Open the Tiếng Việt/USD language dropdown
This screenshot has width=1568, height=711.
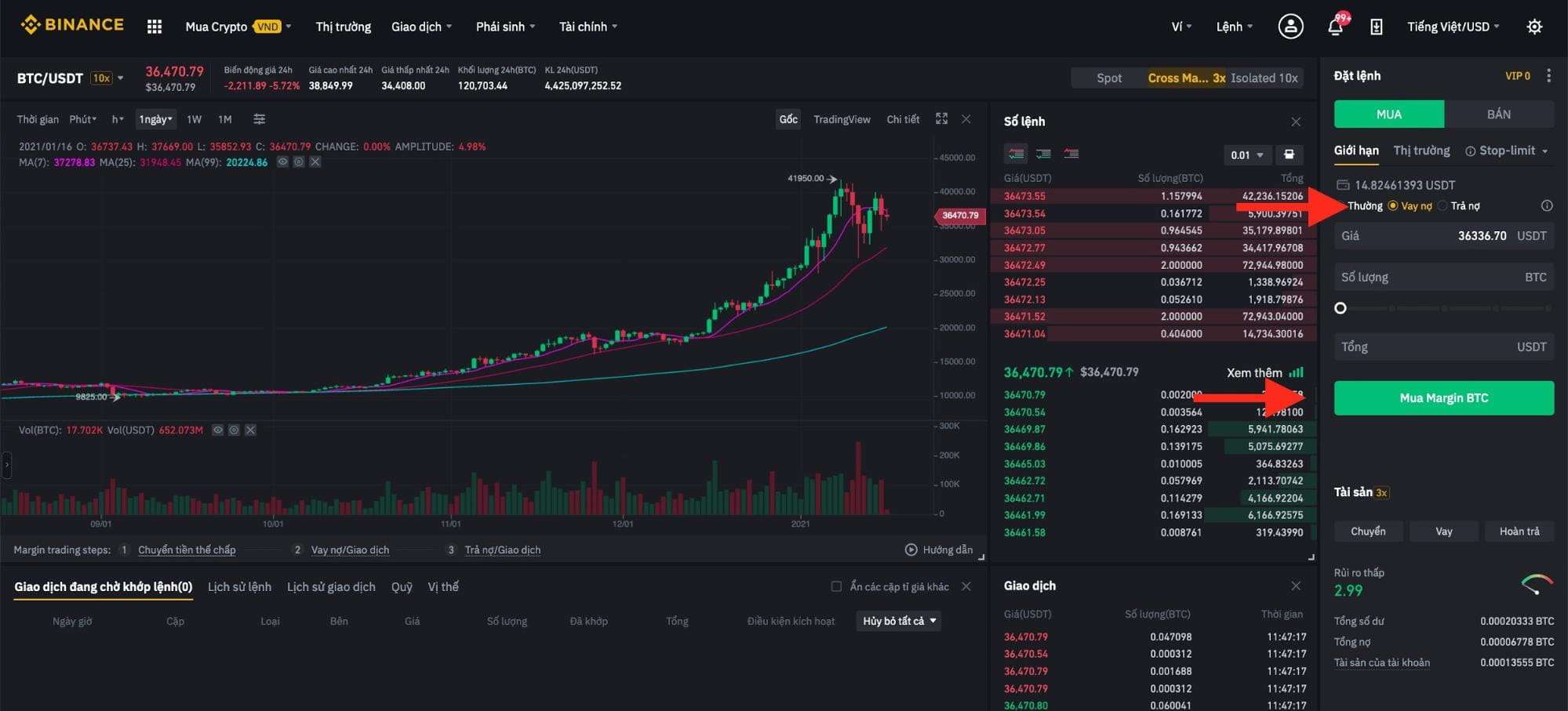pos(1453,27)
